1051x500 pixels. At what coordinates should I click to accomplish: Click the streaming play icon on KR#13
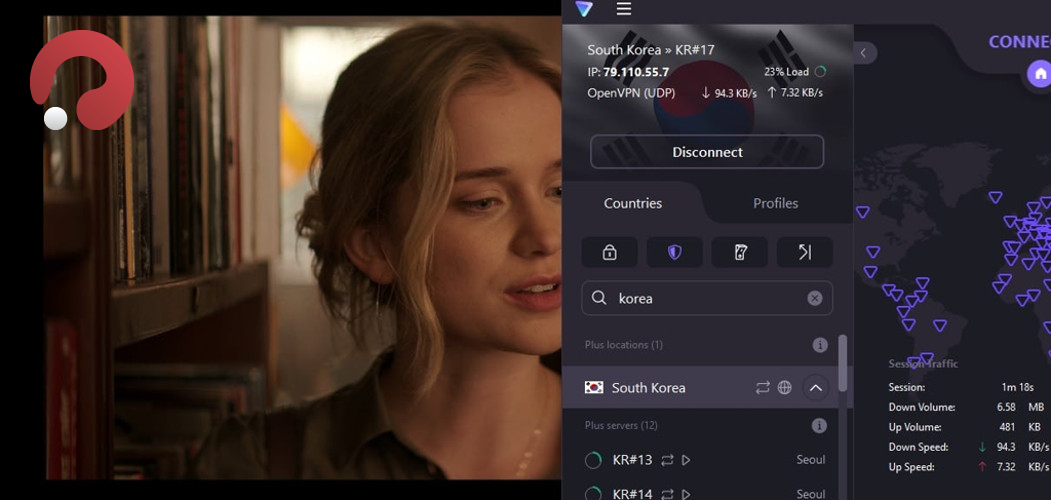pos(686,460)
